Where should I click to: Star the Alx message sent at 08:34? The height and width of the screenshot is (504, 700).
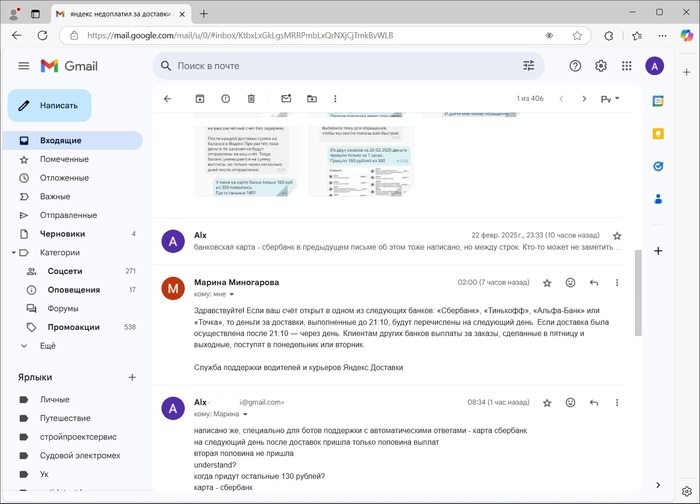(x=547, y=403)
